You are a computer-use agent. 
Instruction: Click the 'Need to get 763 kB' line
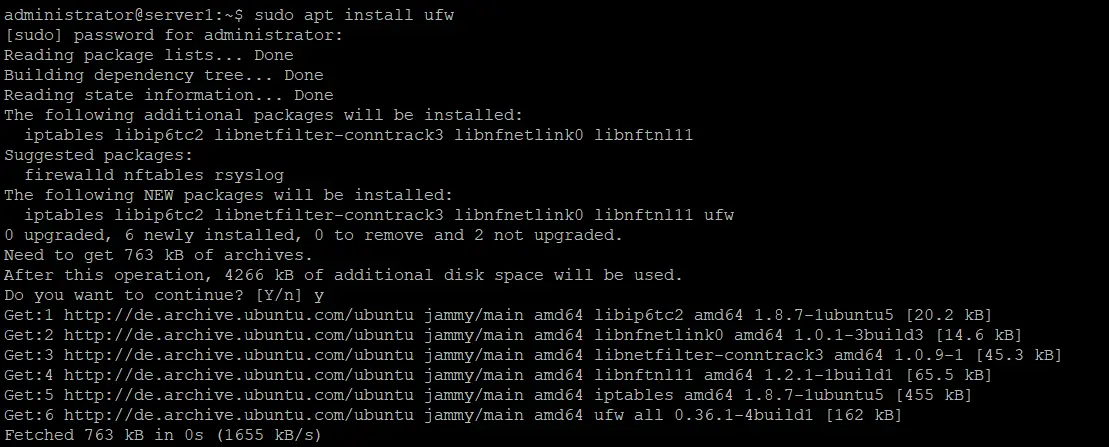click(158, 255)
